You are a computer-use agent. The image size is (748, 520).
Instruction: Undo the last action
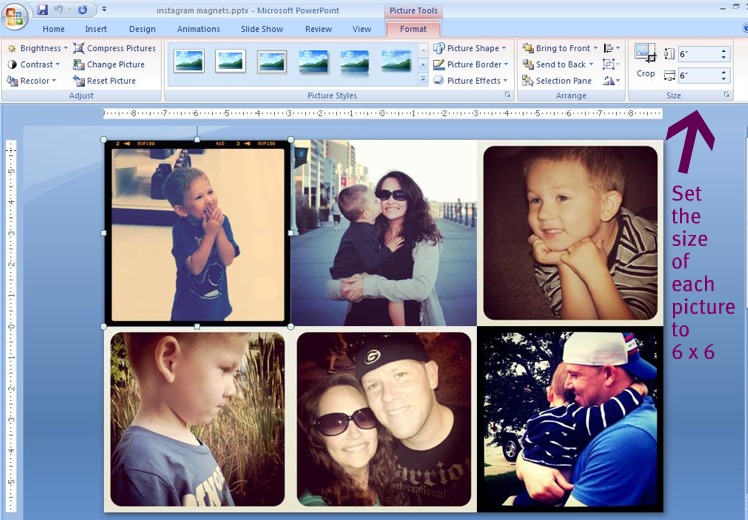pos(58,10)
